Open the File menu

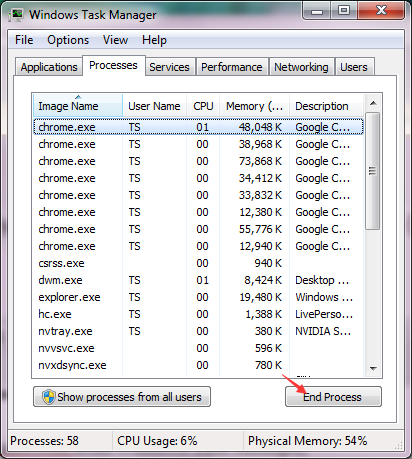(x=24, y=40)
